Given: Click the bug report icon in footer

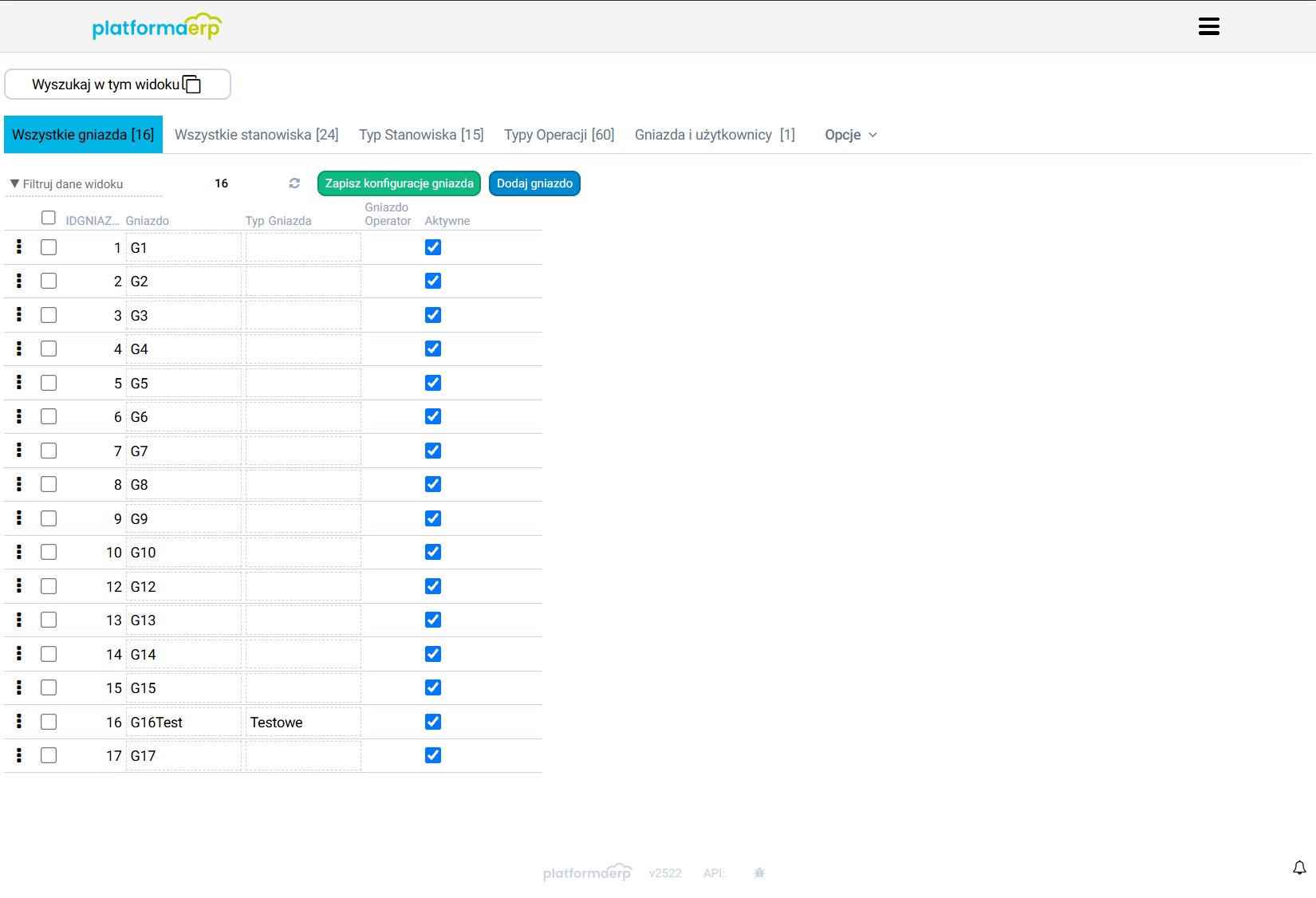Looking at the screenshot, I should [759, 873].
